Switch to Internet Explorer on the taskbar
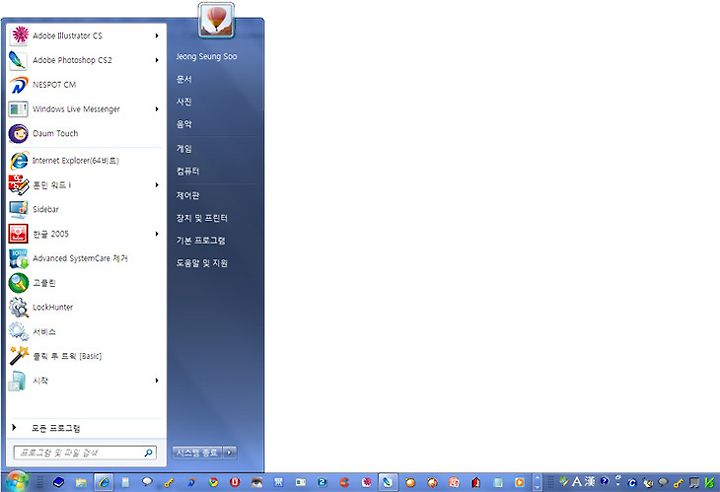Image resolution: width=720 pixels, height=492 pixels. 104,482
